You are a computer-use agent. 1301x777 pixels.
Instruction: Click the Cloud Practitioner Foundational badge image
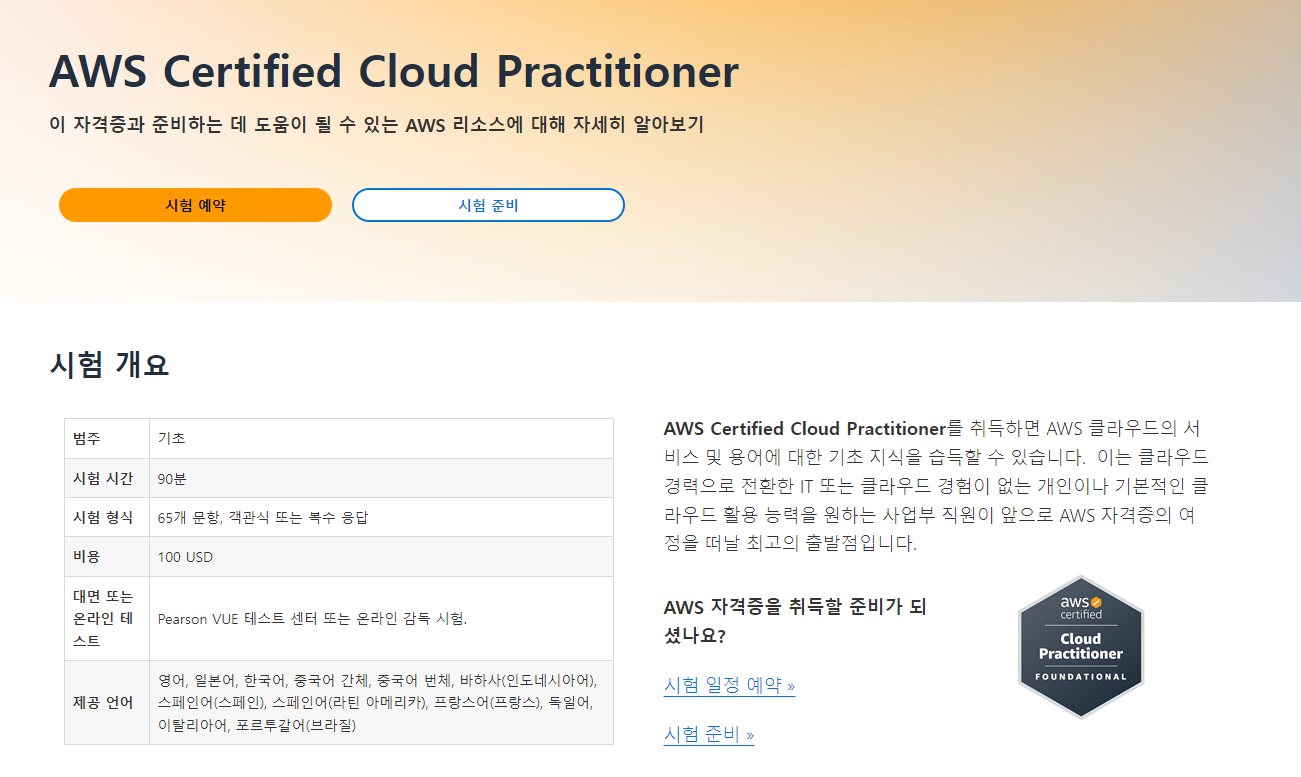click(x=1080, y=647)
